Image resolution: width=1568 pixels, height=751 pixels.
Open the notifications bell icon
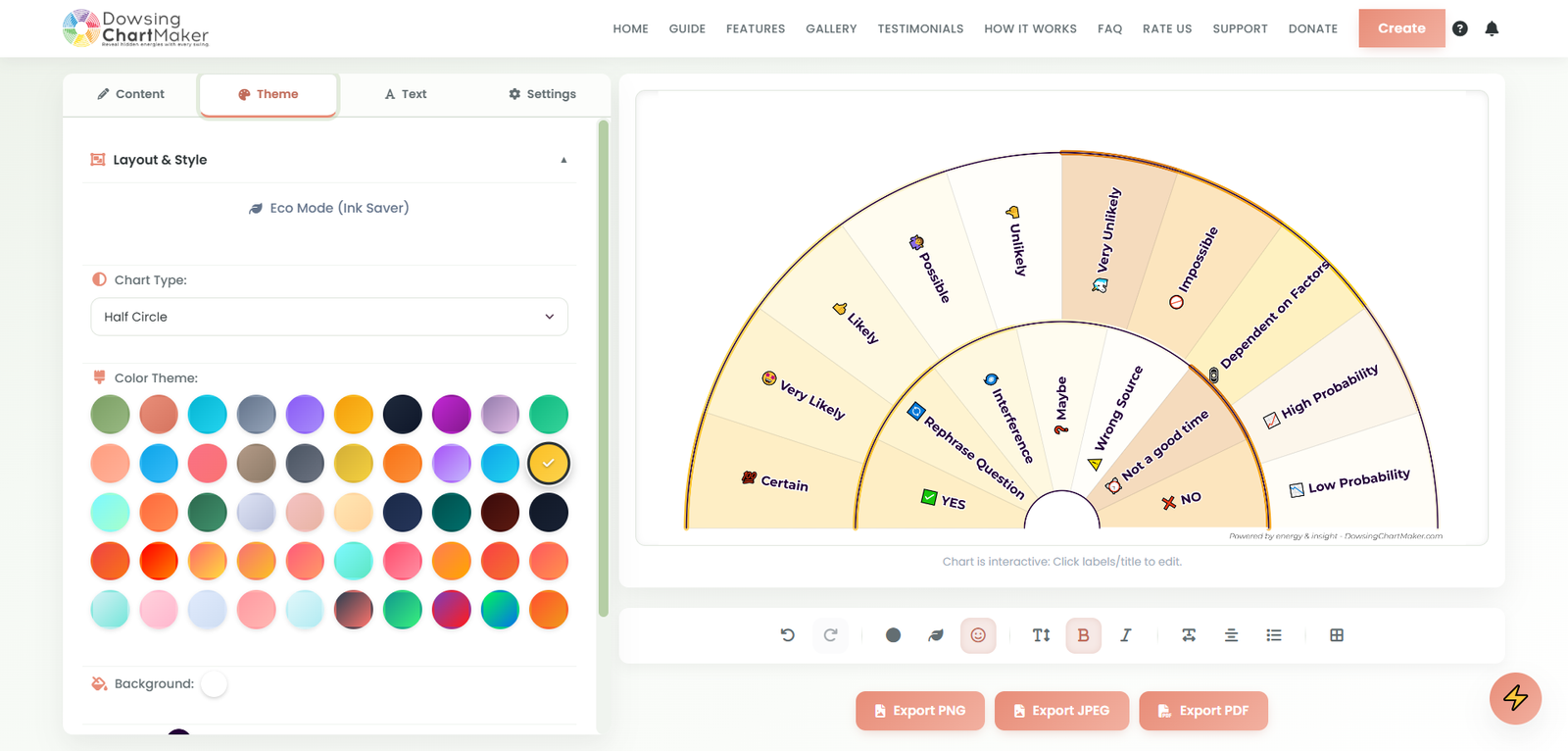click(1492, 28)
